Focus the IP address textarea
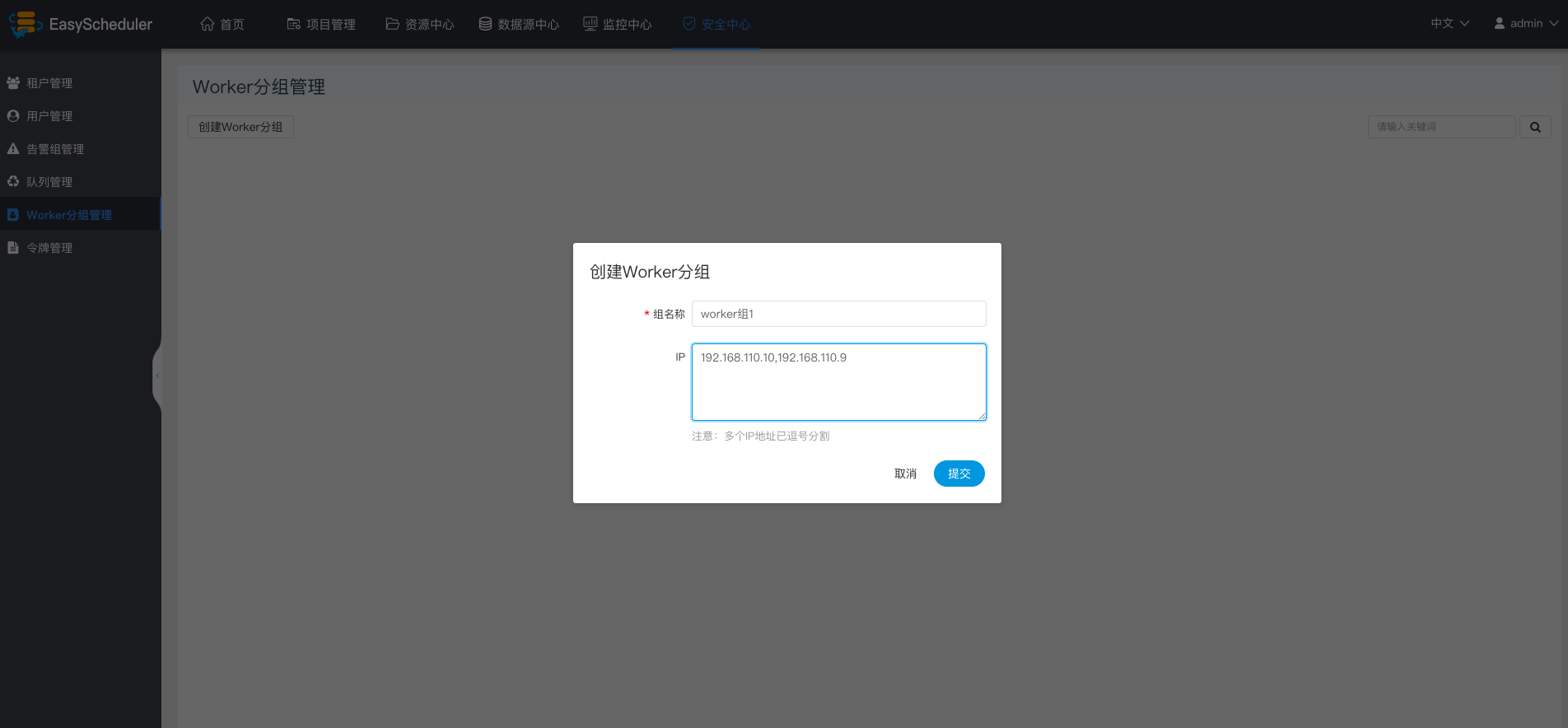The width and height of the screenshot is (1568, 728). (838, 382)
